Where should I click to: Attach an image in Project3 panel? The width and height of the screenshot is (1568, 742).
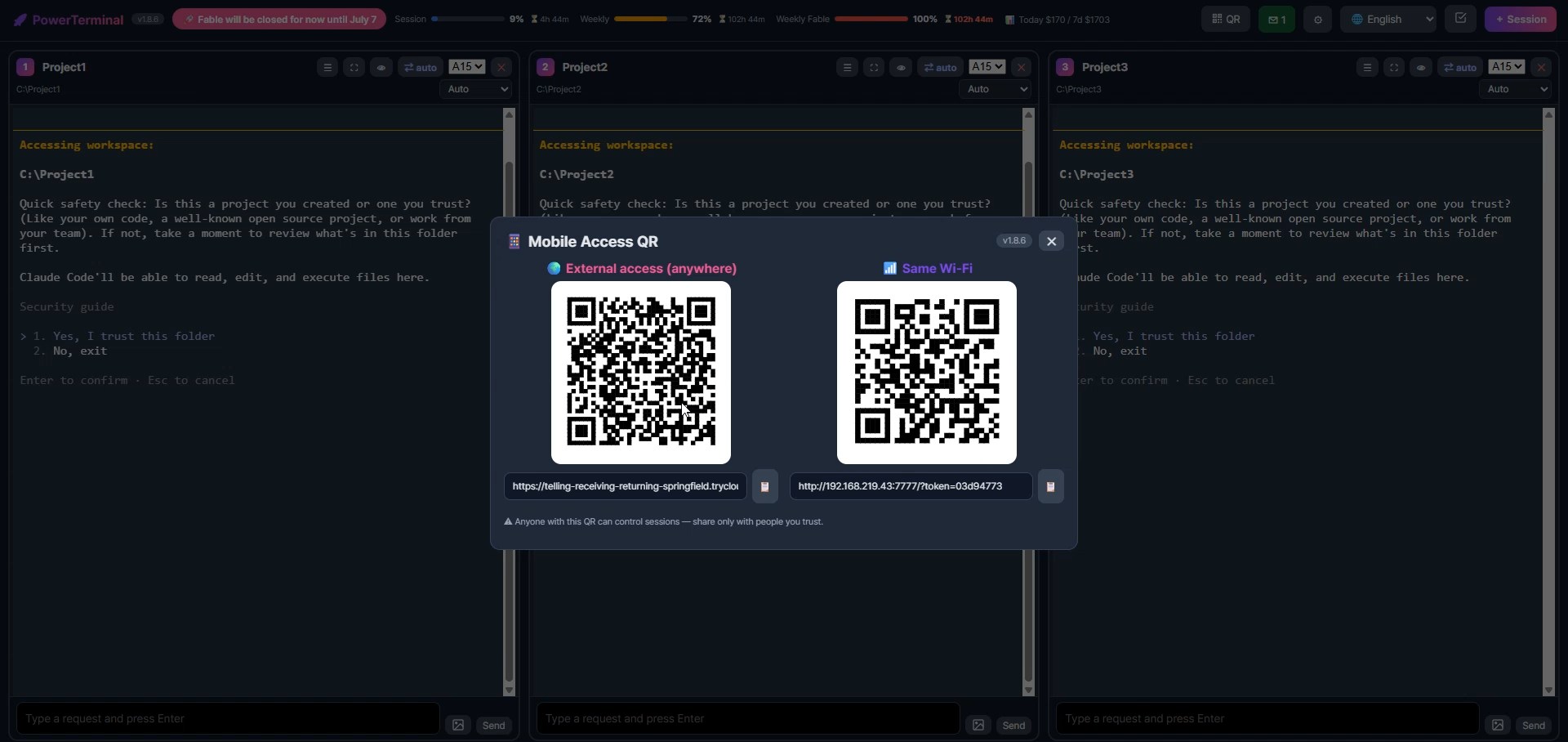(1498, 725)
